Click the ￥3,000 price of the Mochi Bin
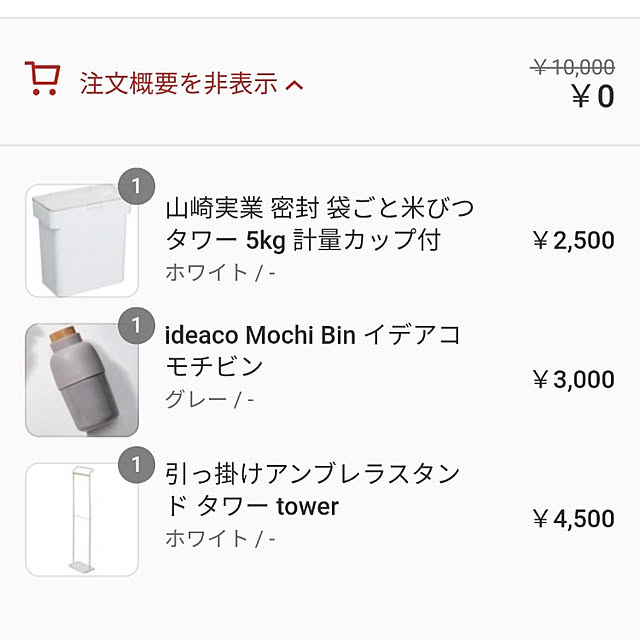This screenshot has width=640, height=640. click(573, 380)
